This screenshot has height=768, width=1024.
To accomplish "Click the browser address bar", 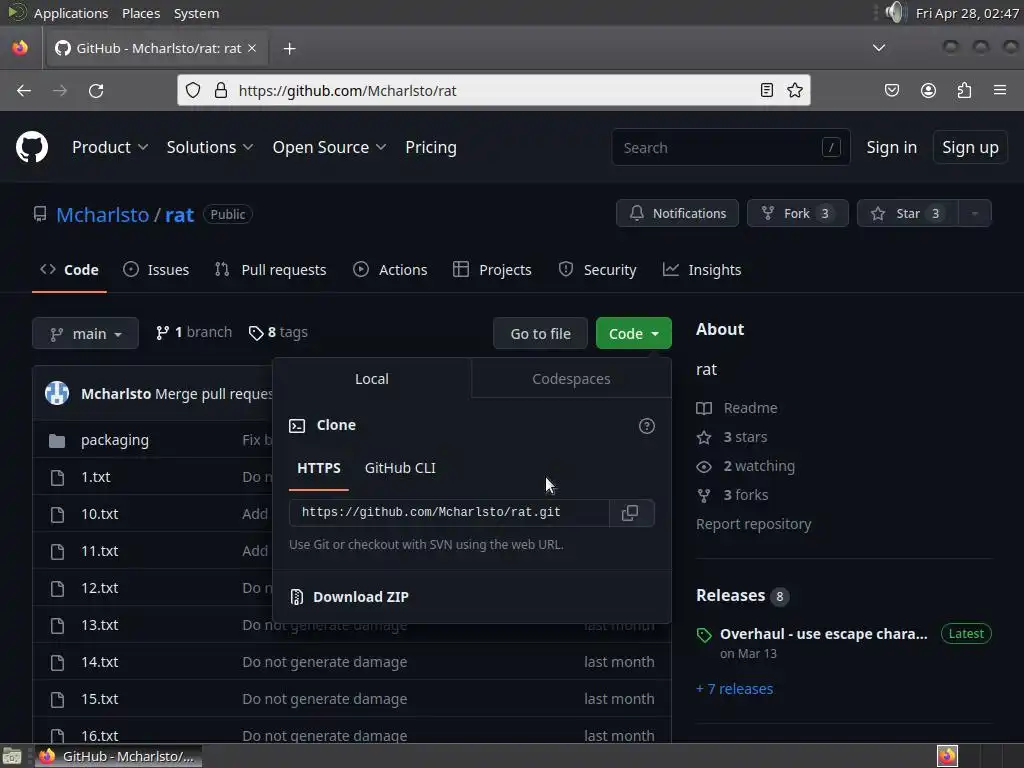I will click(493, 90).
